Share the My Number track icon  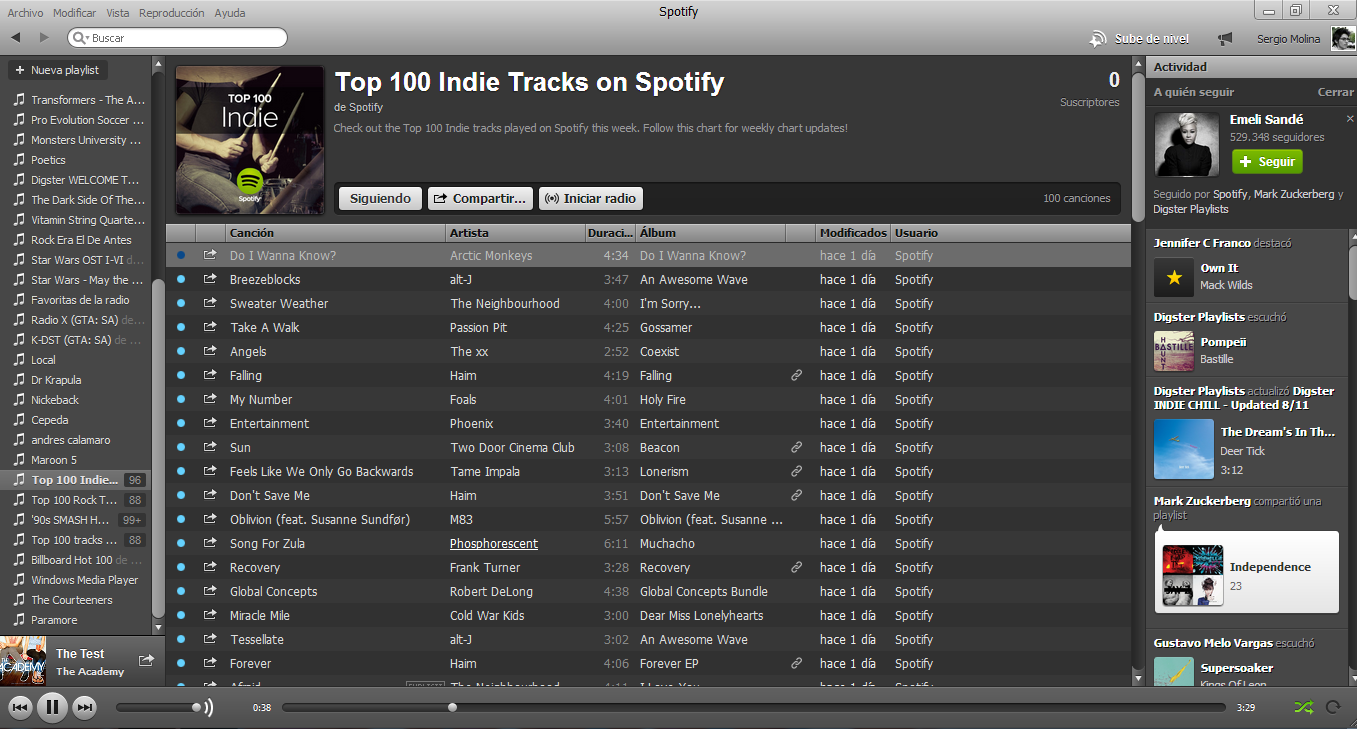pos(210,399)
